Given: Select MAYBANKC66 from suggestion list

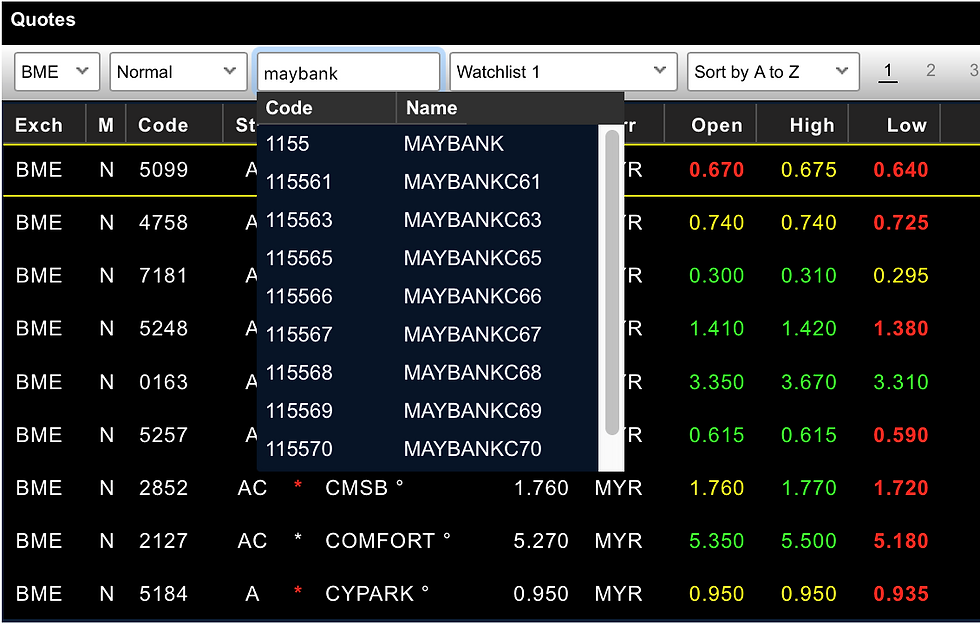Looking at the screenshot, I should [x=428, y=296].
